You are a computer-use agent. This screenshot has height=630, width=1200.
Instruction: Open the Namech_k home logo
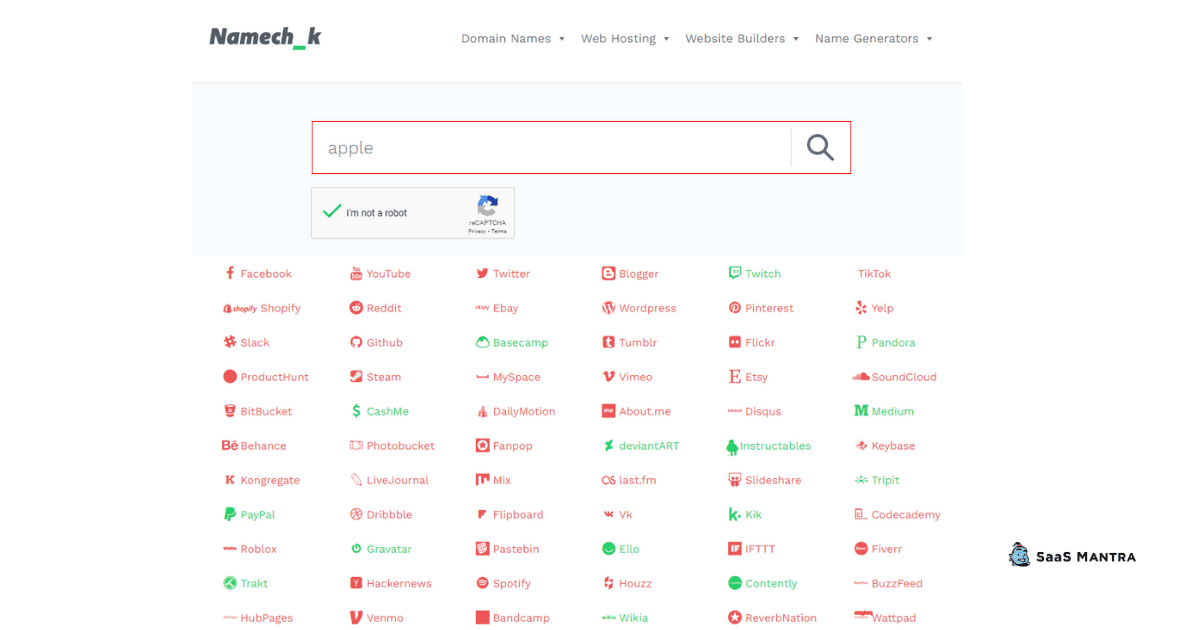[x=265, y=38]
